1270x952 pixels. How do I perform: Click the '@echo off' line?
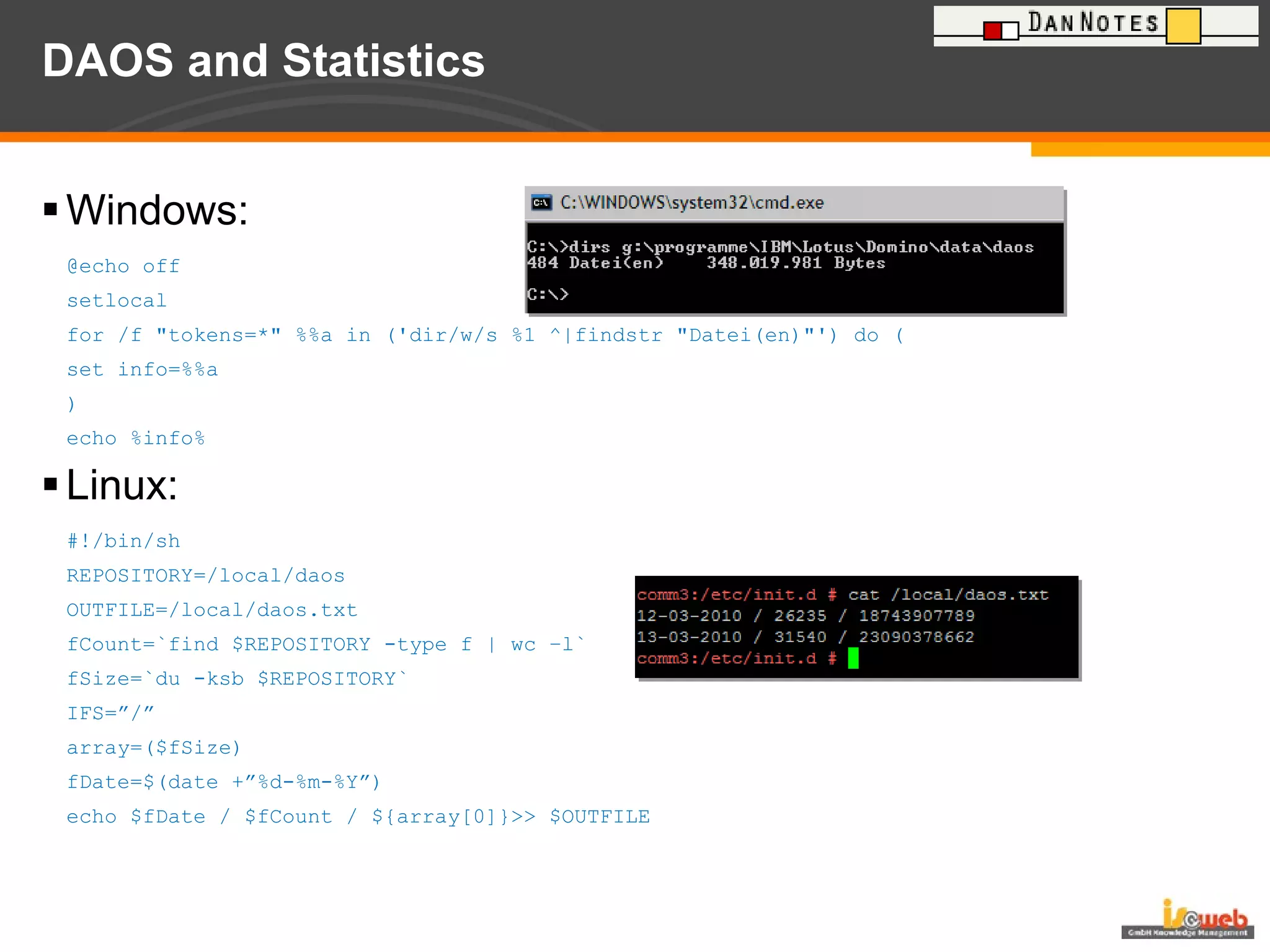[x=123, y=267]
